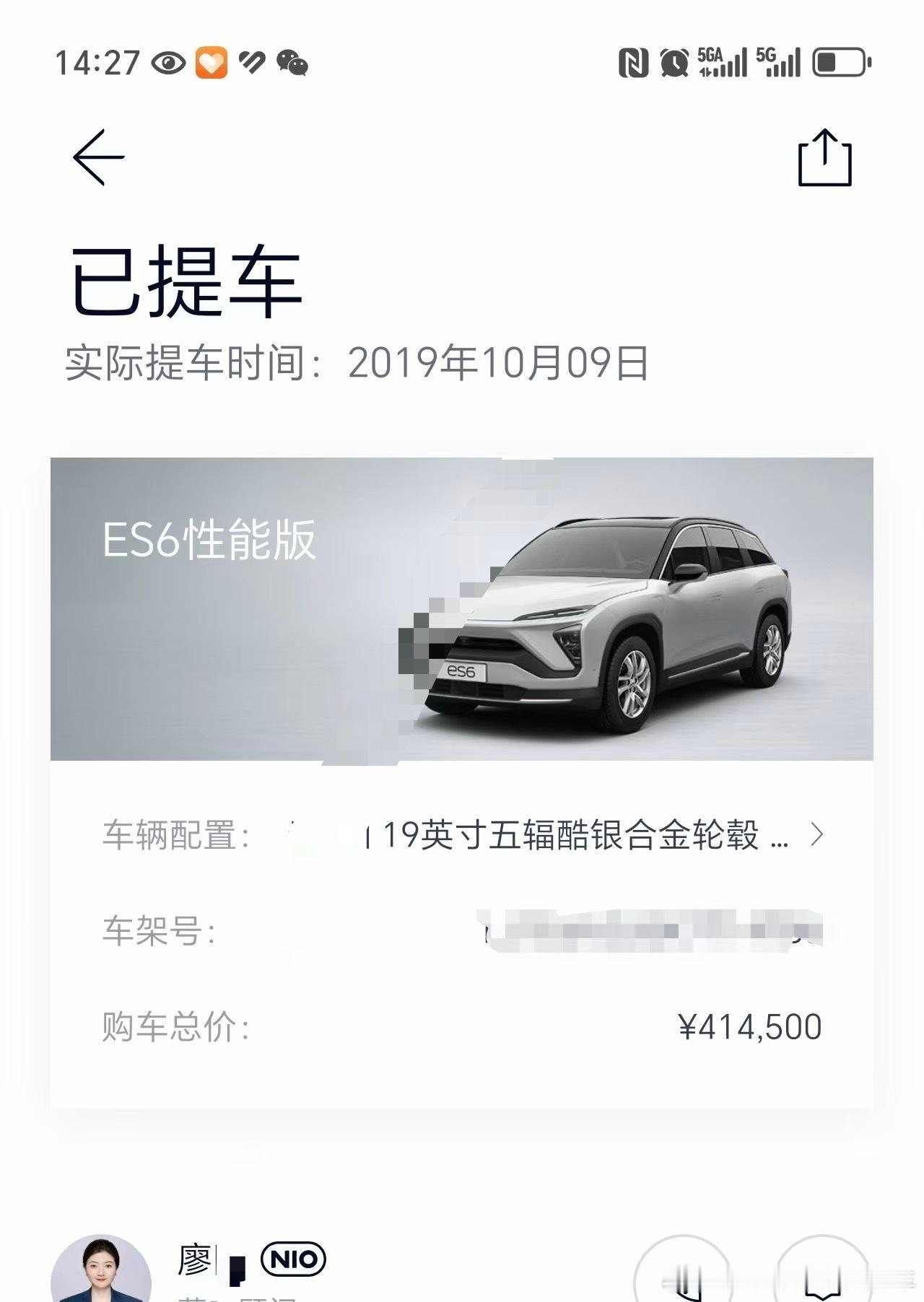The height and width of the screenshot is (1302, 924).
Task: Tap the advisor's left circular contact button
Action: click(683, 1270)
